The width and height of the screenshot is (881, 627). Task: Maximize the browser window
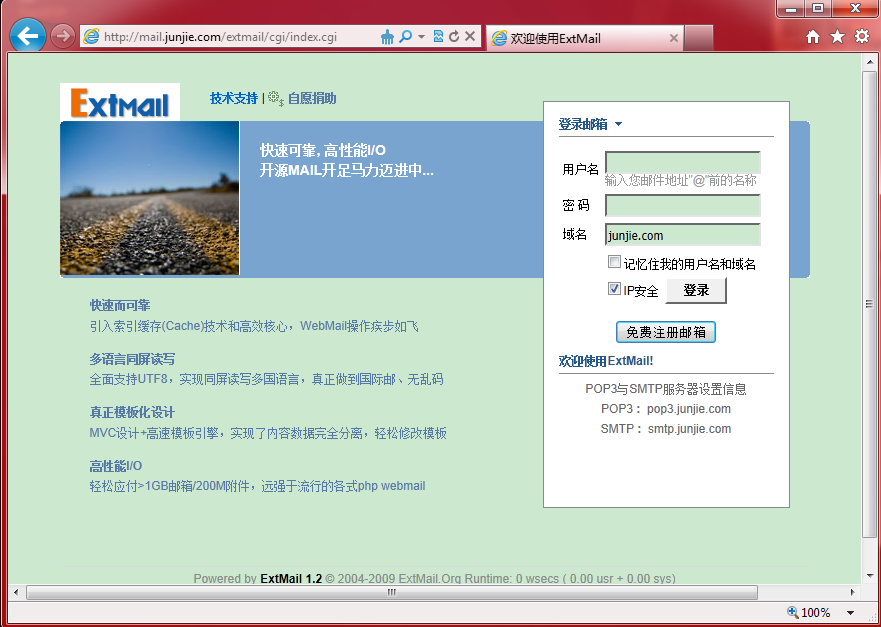819,9
